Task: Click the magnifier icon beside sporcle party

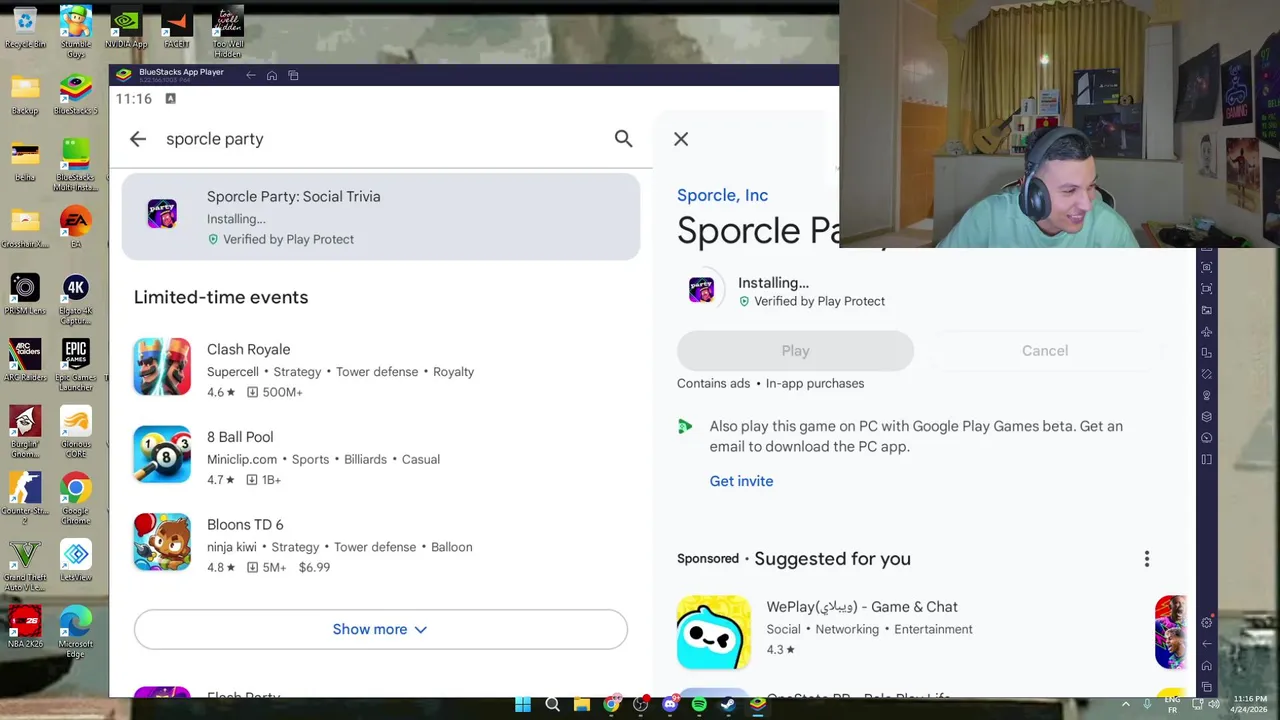Action: click(x=623, y=139)
